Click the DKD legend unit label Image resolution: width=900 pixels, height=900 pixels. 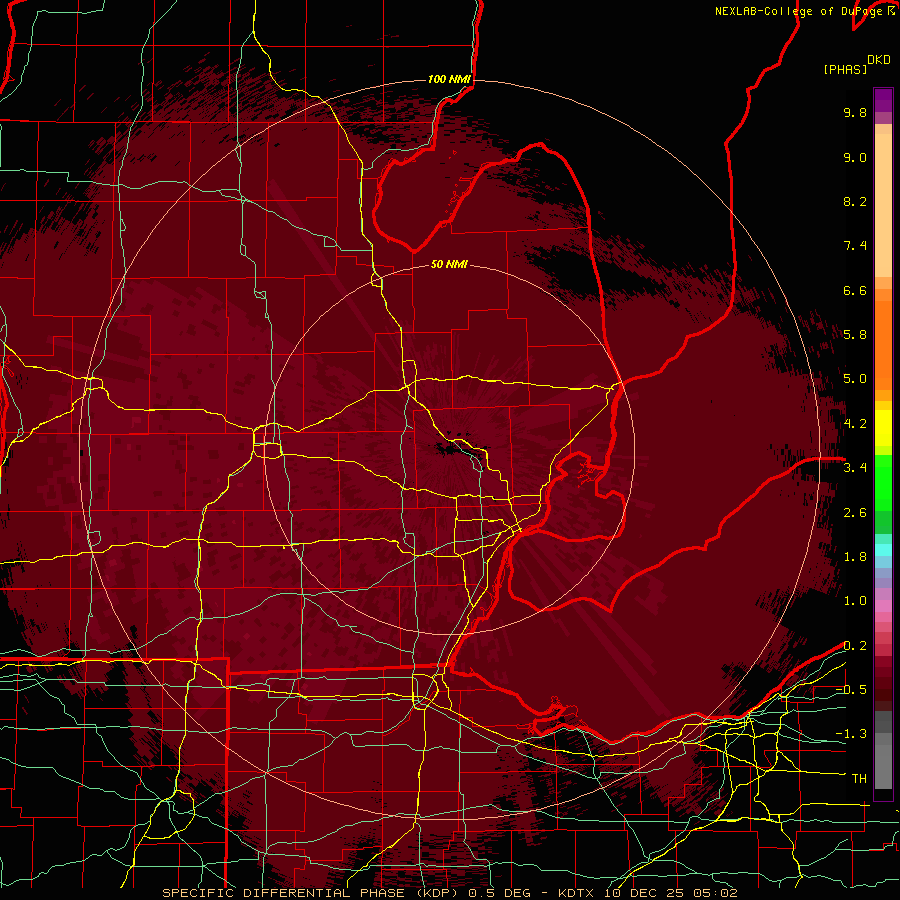click(x=879, y=60)
